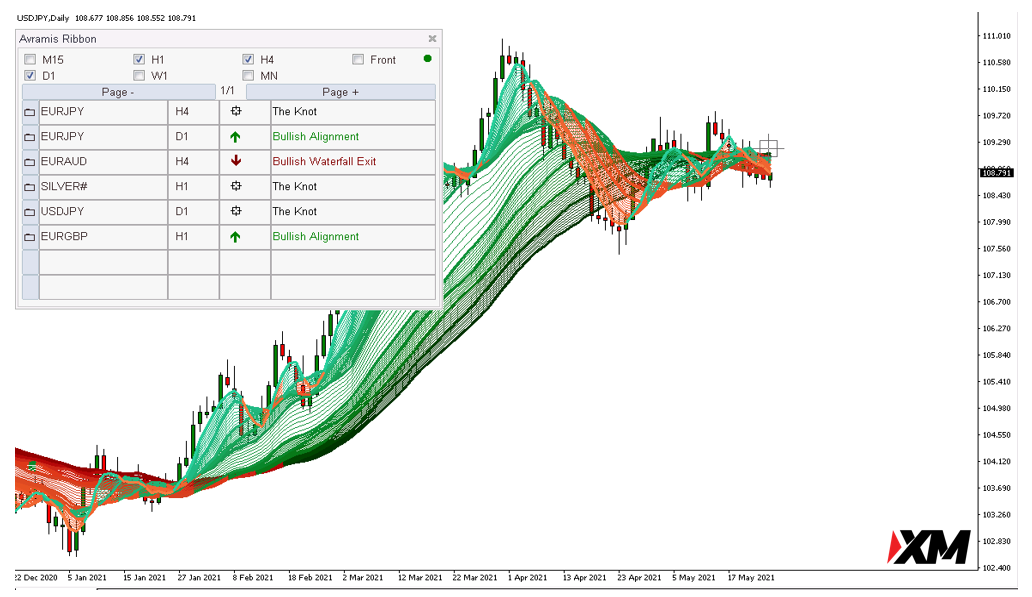Viewport: 1032px width, 597px height.
Task: Select the SILVER# symbol cell
Action: (103, 186)
